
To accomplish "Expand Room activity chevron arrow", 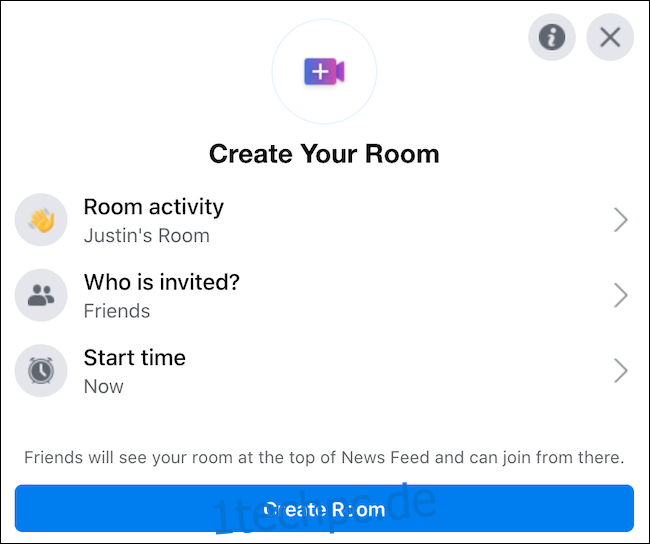I will [x=620, y=220].
